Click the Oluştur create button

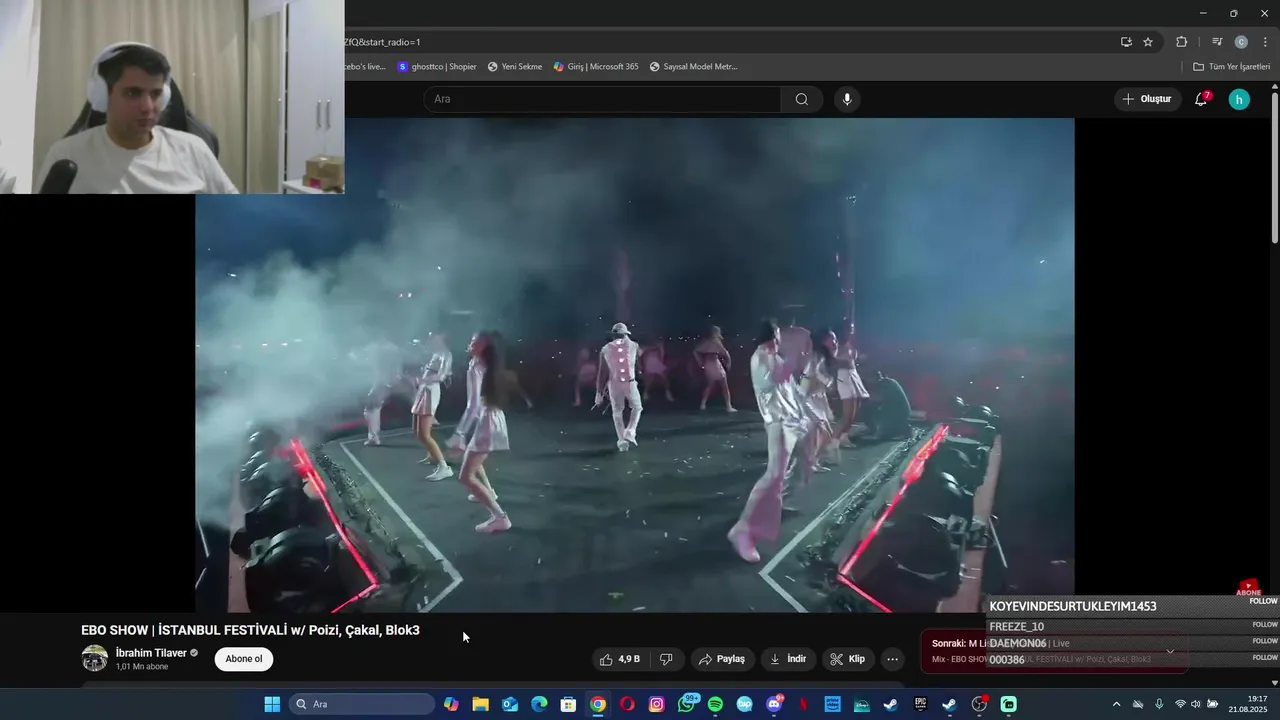(x=1147, y=99)
